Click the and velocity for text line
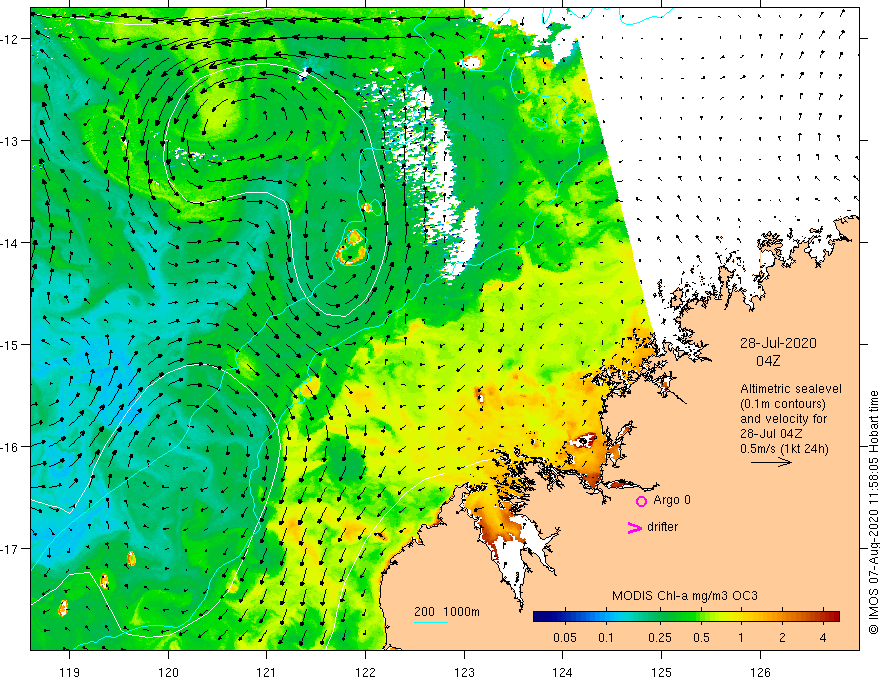880x680 pixels. click(x=783, y=419)
